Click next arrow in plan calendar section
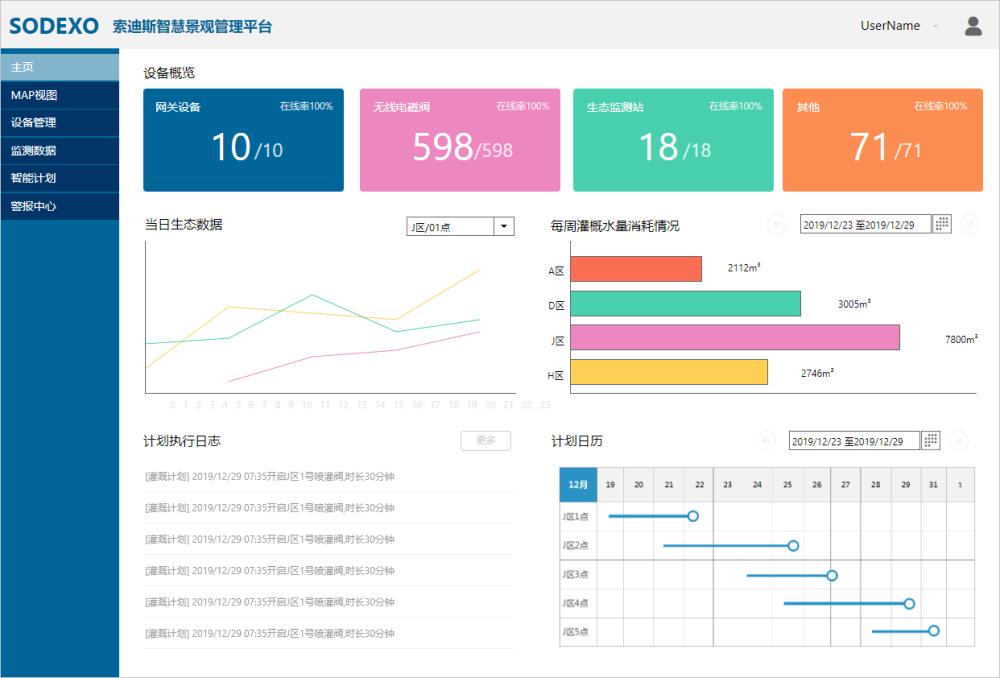Image resolution: width=1000 pixels, height=678 pixels. click(x=957, y=441)
